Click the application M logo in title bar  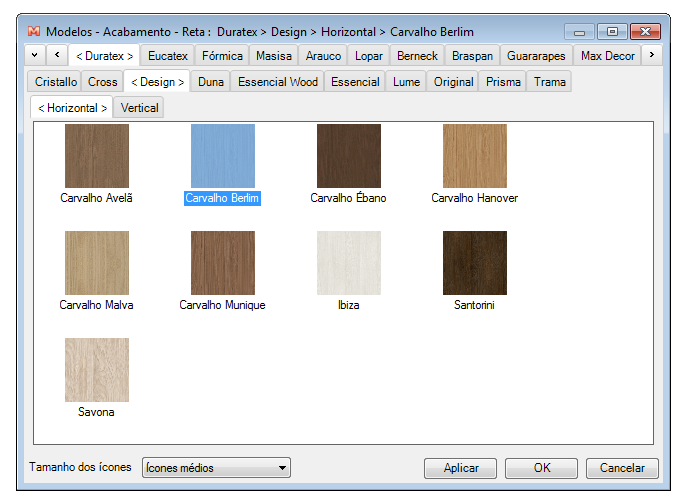pos(34,31)
